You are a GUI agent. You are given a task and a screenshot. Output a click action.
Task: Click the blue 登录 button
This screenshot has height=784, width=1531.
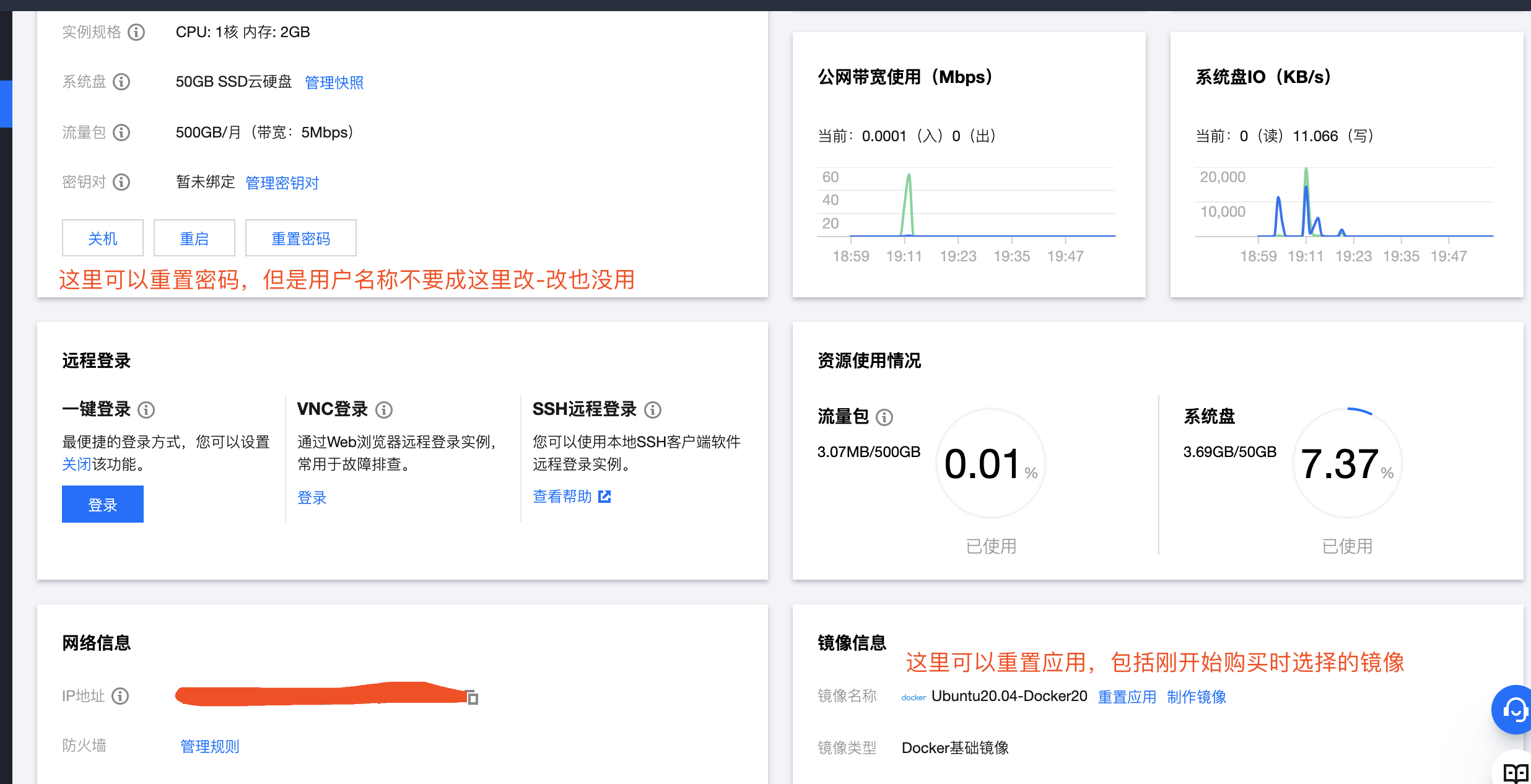pos(103,505)
